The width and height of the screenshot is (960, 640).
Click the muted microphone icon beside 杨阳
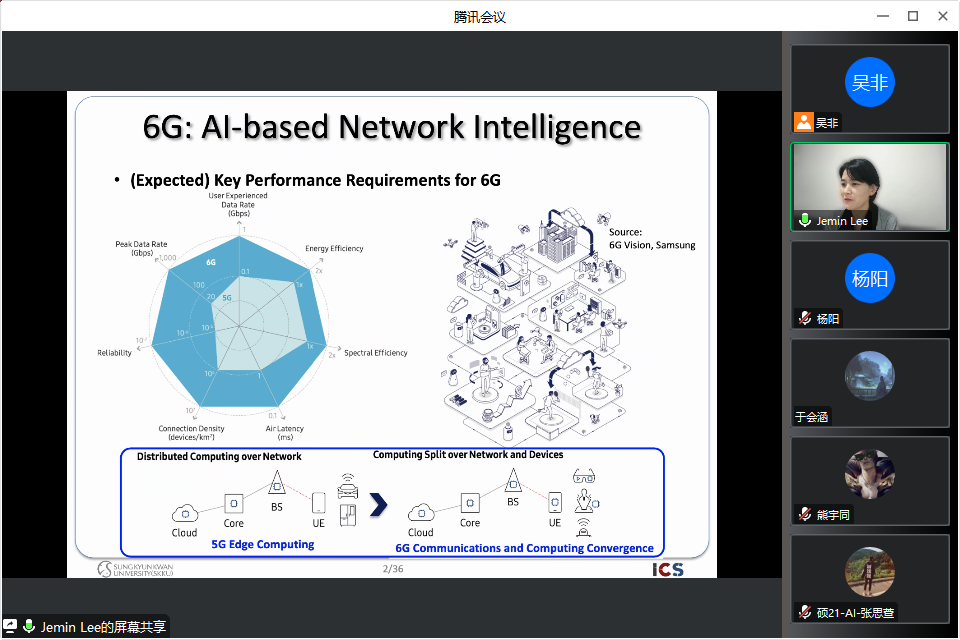[x=805, y=318]
